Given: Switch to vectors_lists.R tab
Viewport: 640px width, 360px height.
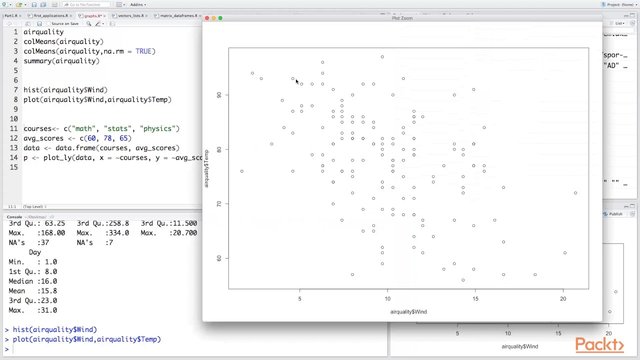Looking at the screenshot, I should coord(130,16).
